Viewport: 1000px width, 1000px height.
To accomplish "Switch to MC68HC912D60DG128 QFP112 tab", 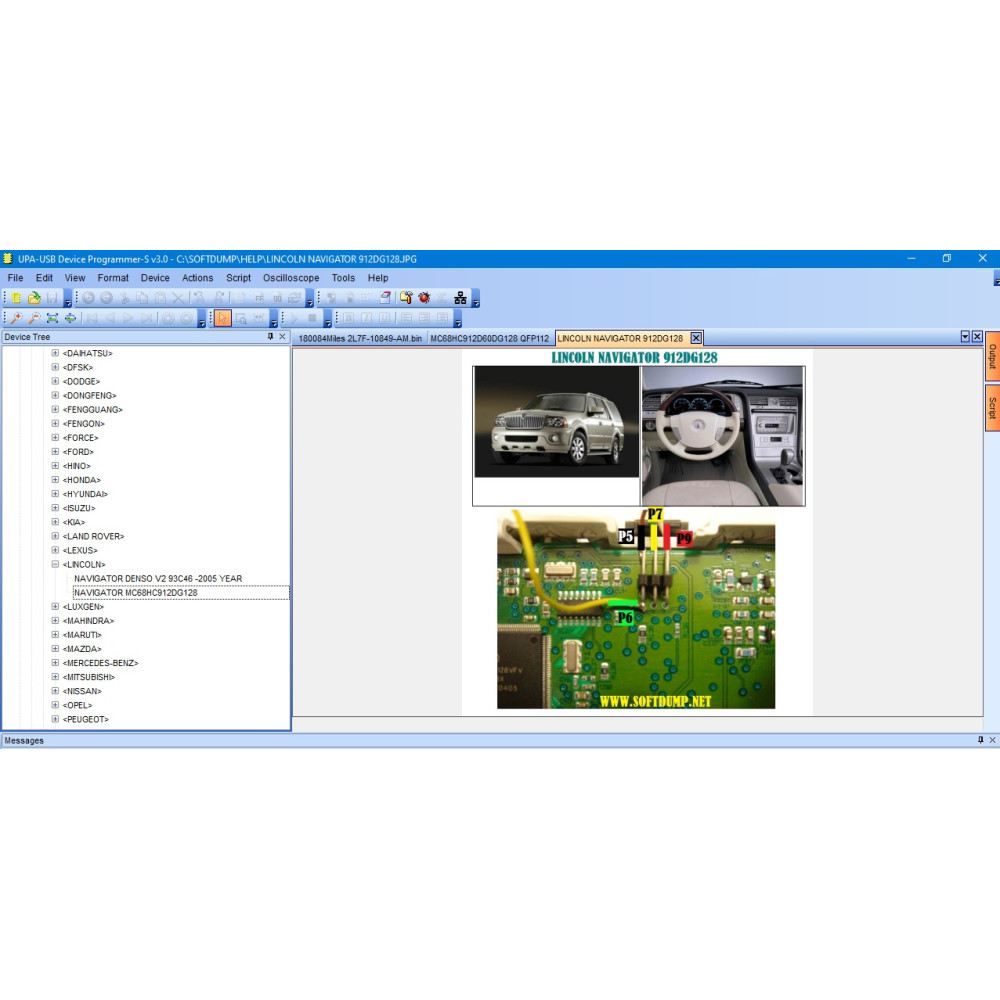I will point(490,339).
